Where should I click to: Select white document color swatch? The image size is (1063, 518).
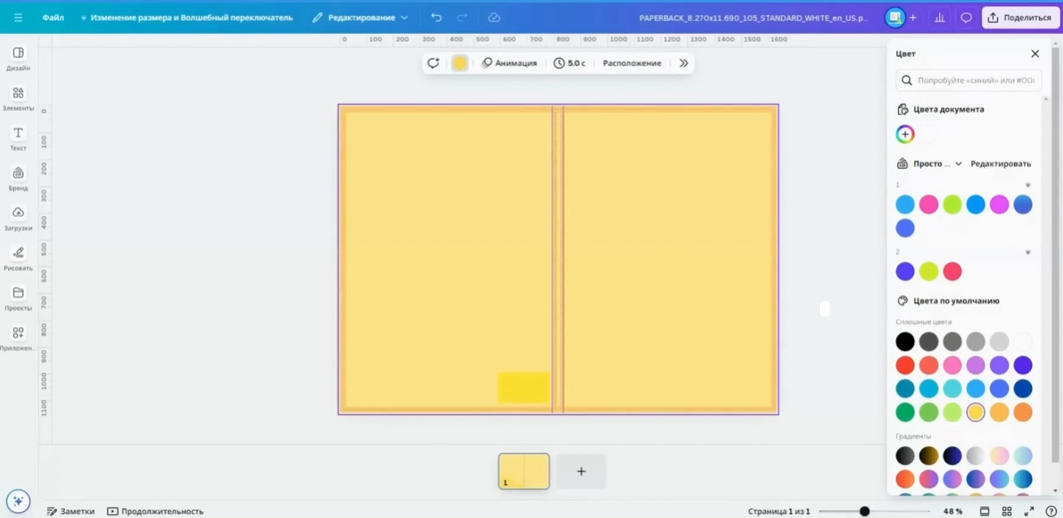click(929, 134)
